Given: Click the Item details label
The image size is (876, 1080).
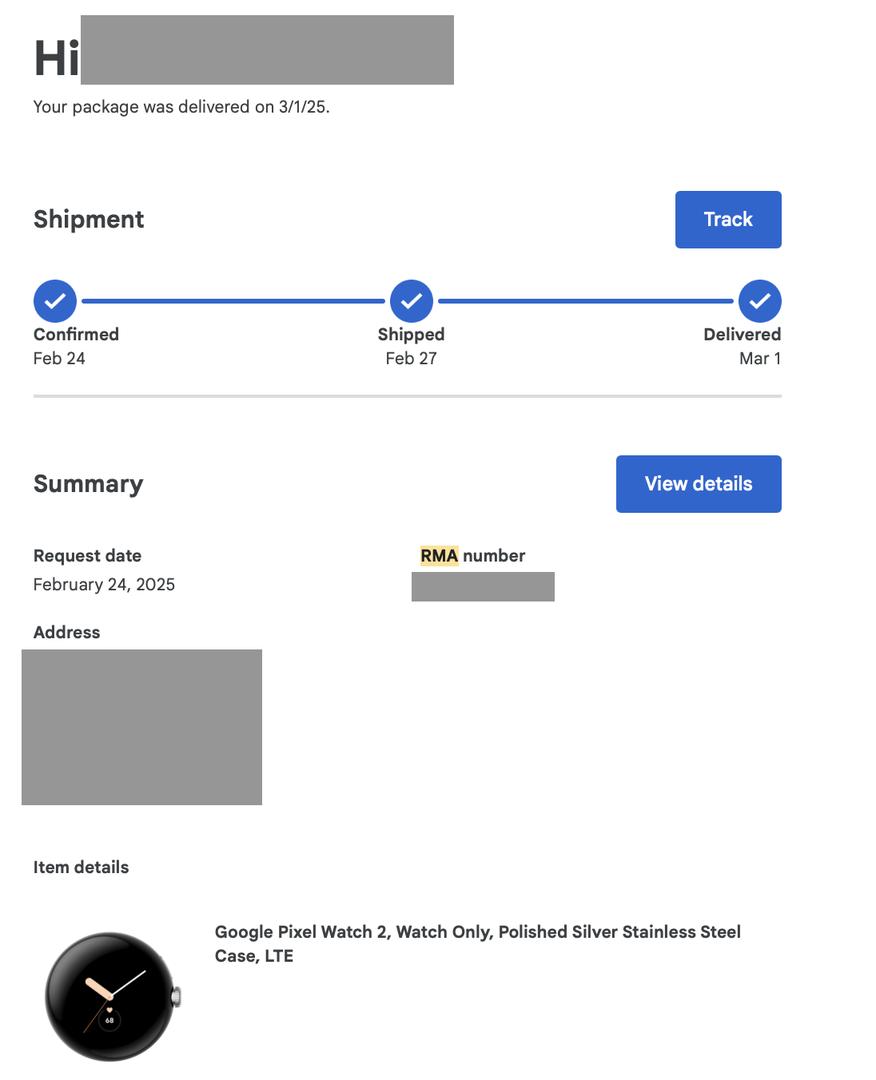Looking at the screenshot, I should [81, 868].
